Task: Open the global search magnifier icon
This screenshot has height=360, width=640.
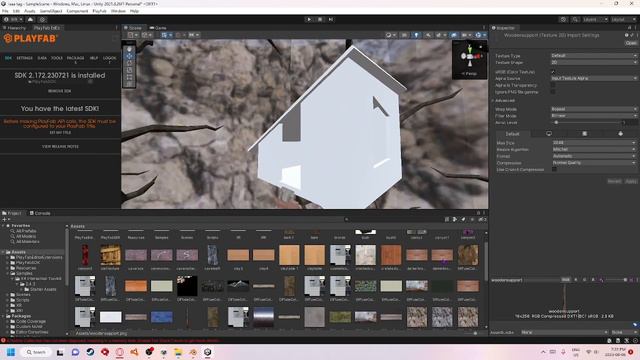Action: pyautogui.click(x=575, y=19)
